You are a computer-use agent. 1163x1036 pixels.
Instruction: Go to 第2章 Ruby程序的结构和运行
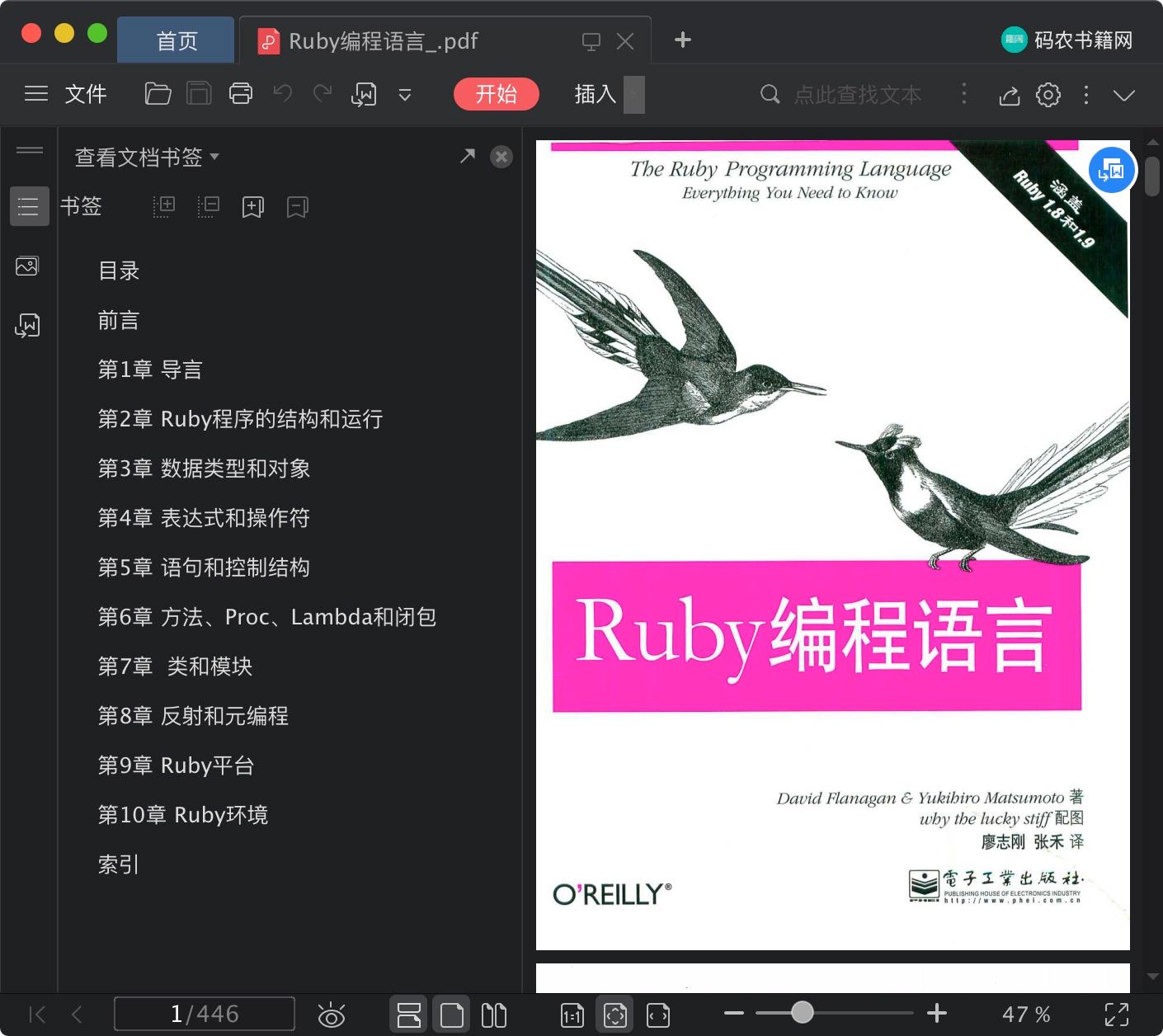(240, 419)
